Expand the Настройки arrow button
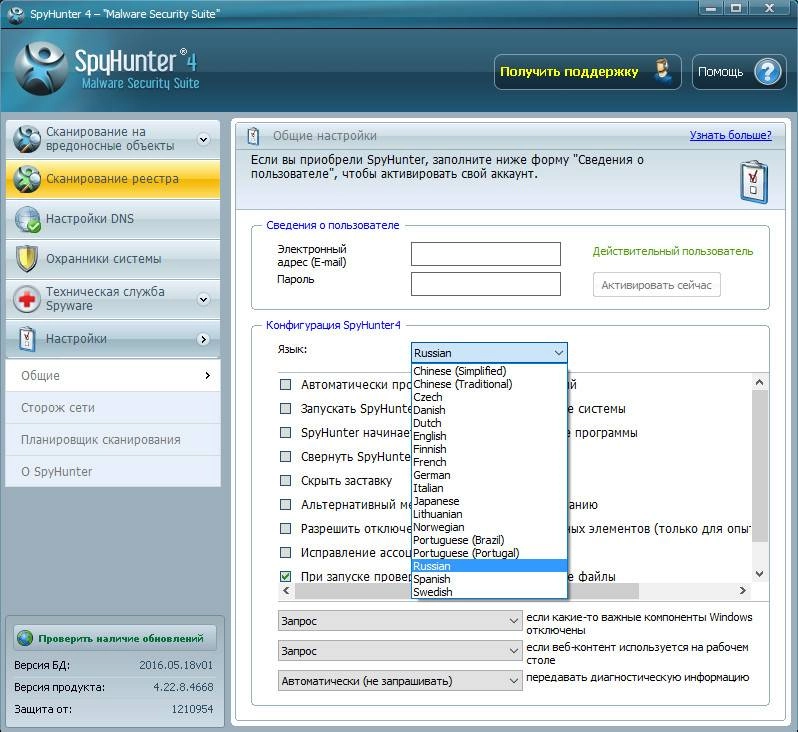 204,339
